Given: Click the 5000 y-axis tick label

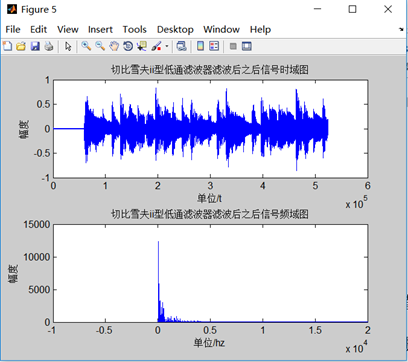Looking at the screenshot, I should [39, 290].
